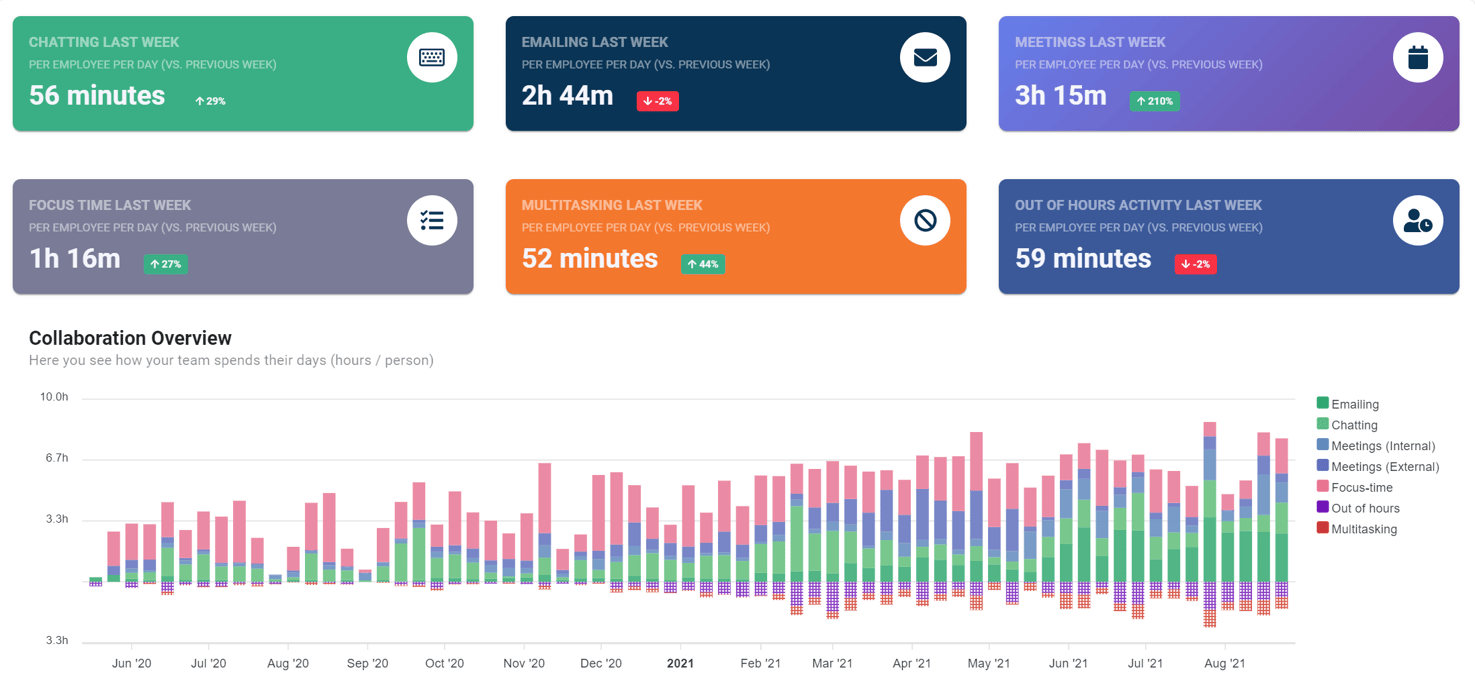Click the user-clock icon on Out of Hours card

click(x=1418, y=221)
